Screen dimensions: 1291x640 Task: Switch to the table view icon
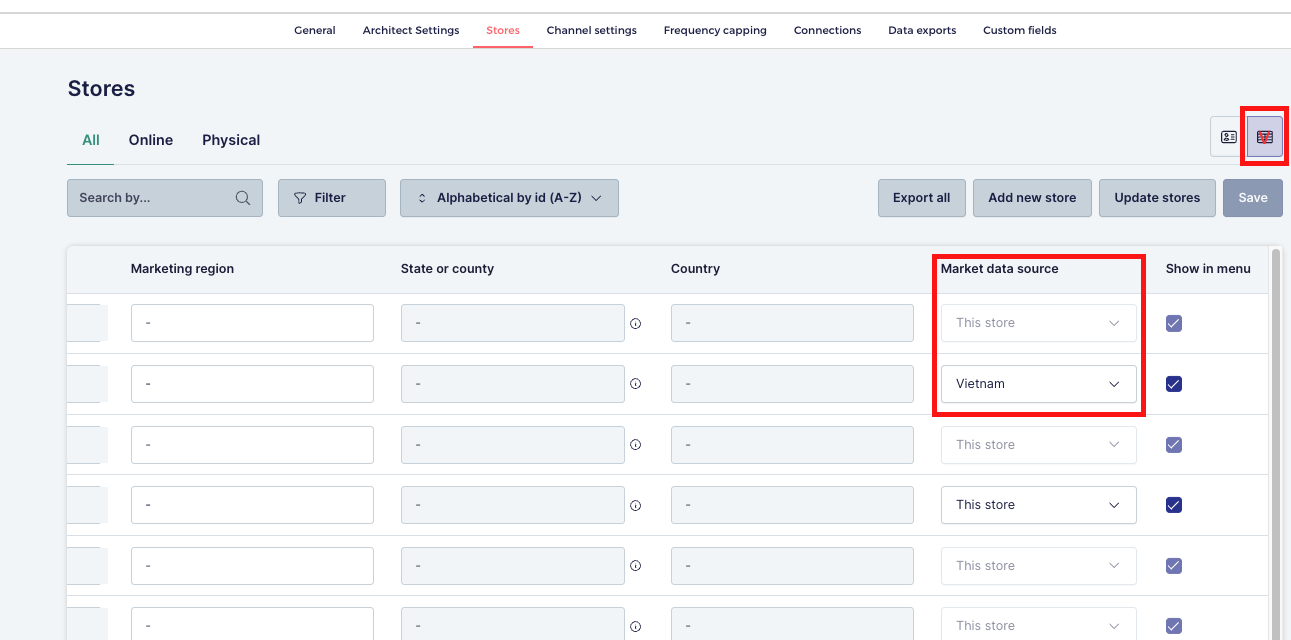1265,137
